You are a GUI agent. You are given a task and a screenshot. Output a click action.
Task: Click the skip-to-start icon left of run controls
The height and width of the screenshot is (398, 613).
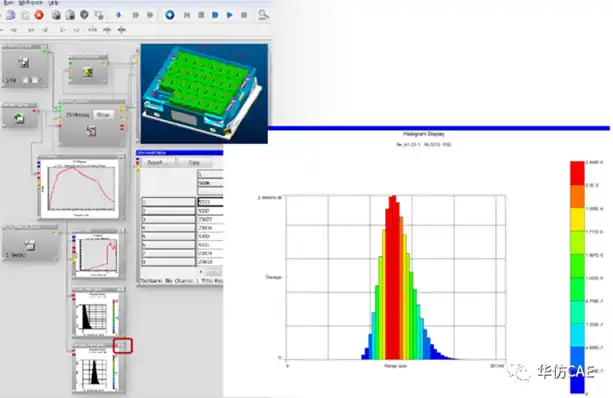pyautogui.click(x=187, y=15)
